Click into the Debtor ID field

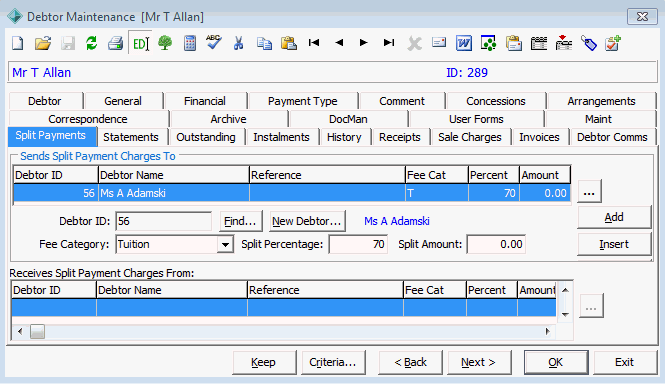click(163, 221)
